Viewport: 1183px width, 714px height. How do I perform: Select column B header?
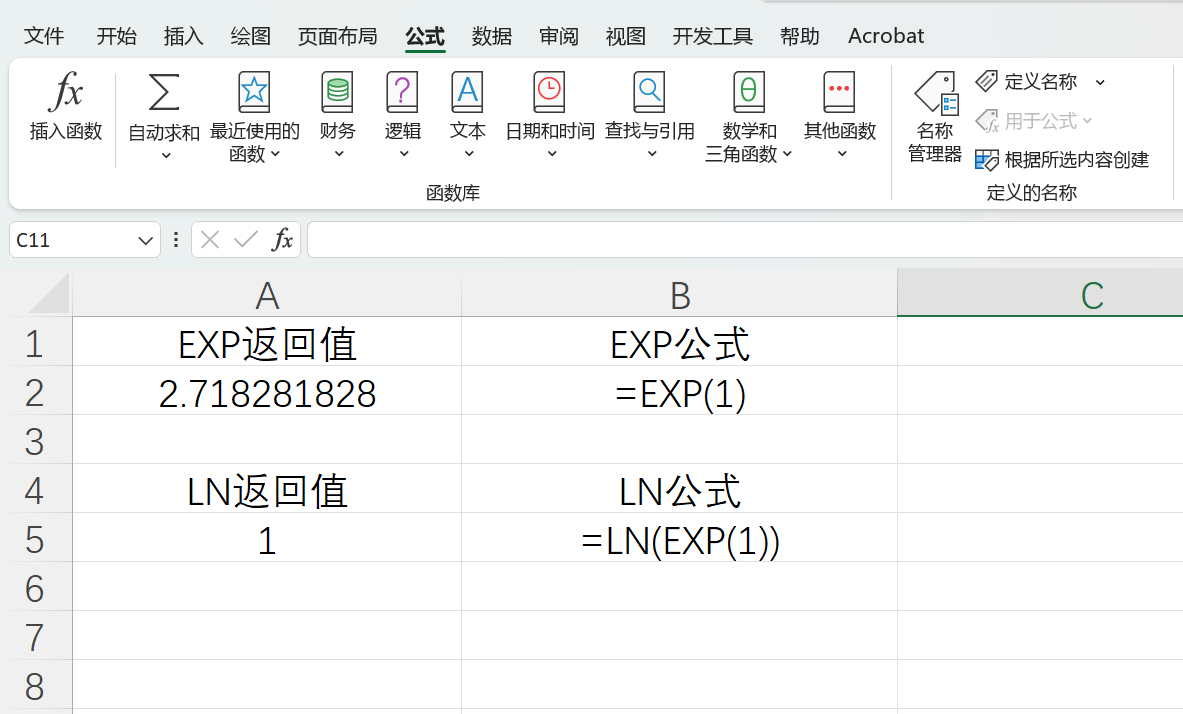(x=679, y=294)
